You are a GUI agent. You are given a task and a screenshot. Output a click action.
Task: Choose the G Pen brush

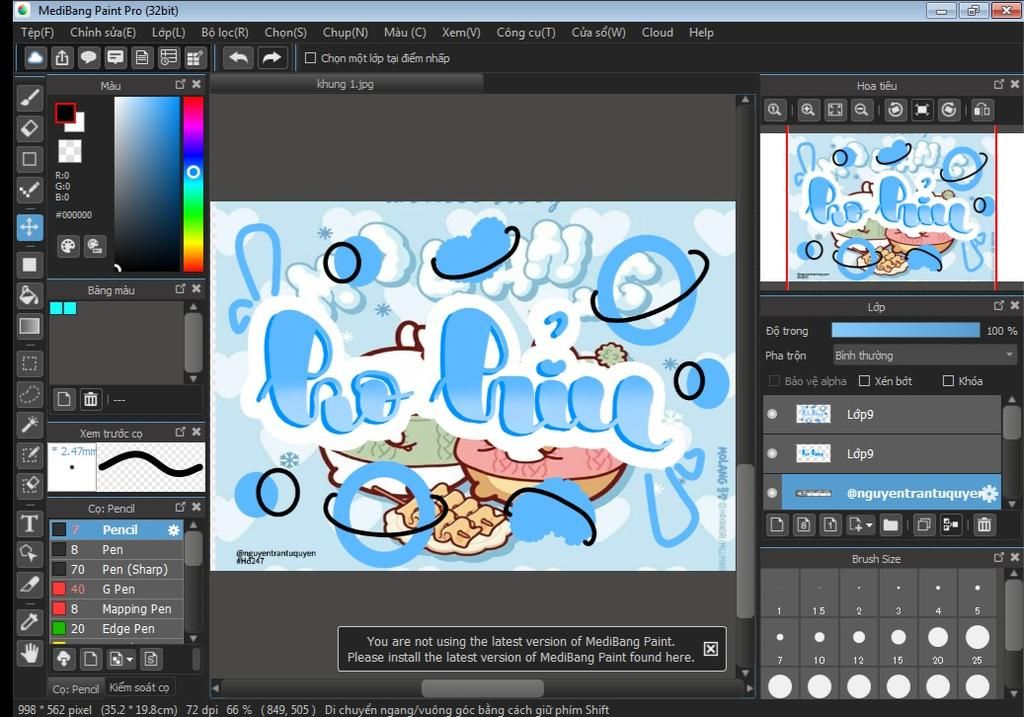click(116, 589)
